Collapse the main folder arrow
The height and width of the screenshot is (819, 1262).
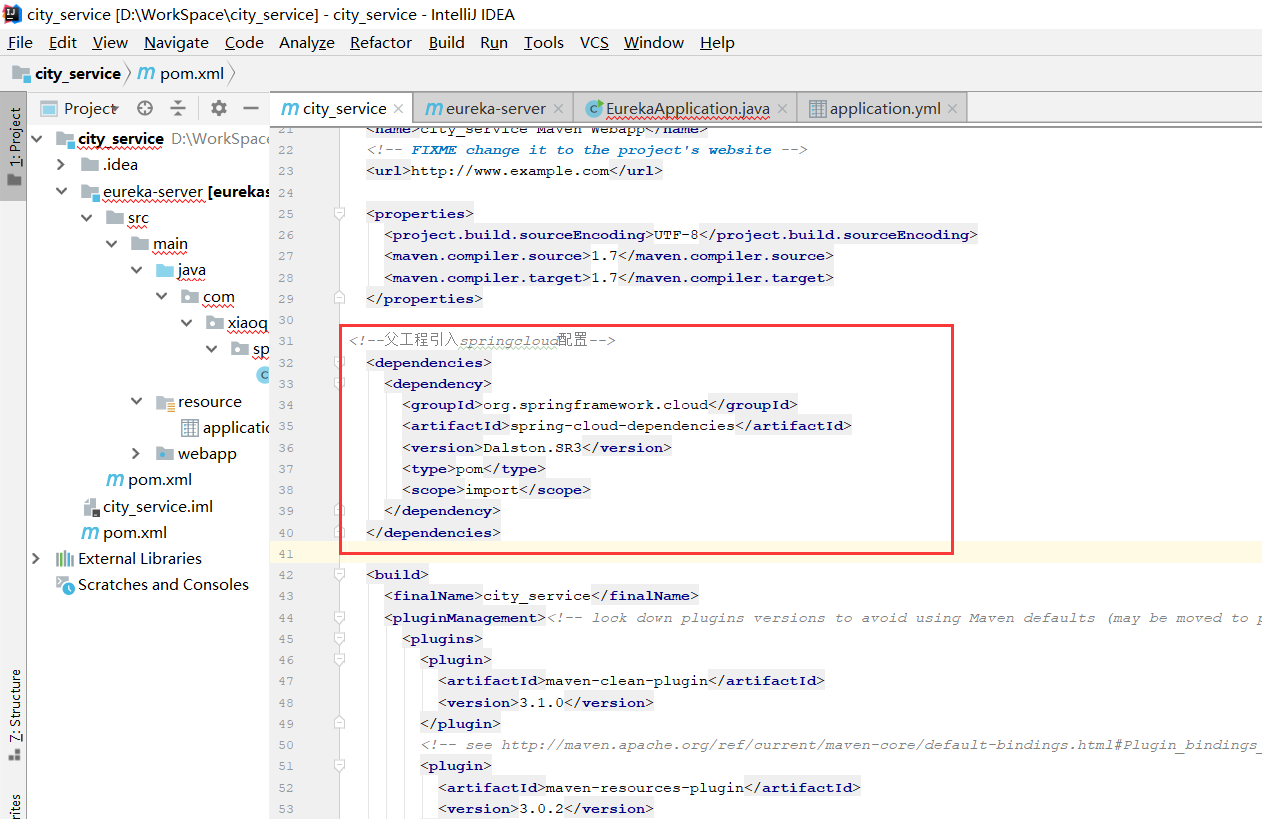point(112,244)
